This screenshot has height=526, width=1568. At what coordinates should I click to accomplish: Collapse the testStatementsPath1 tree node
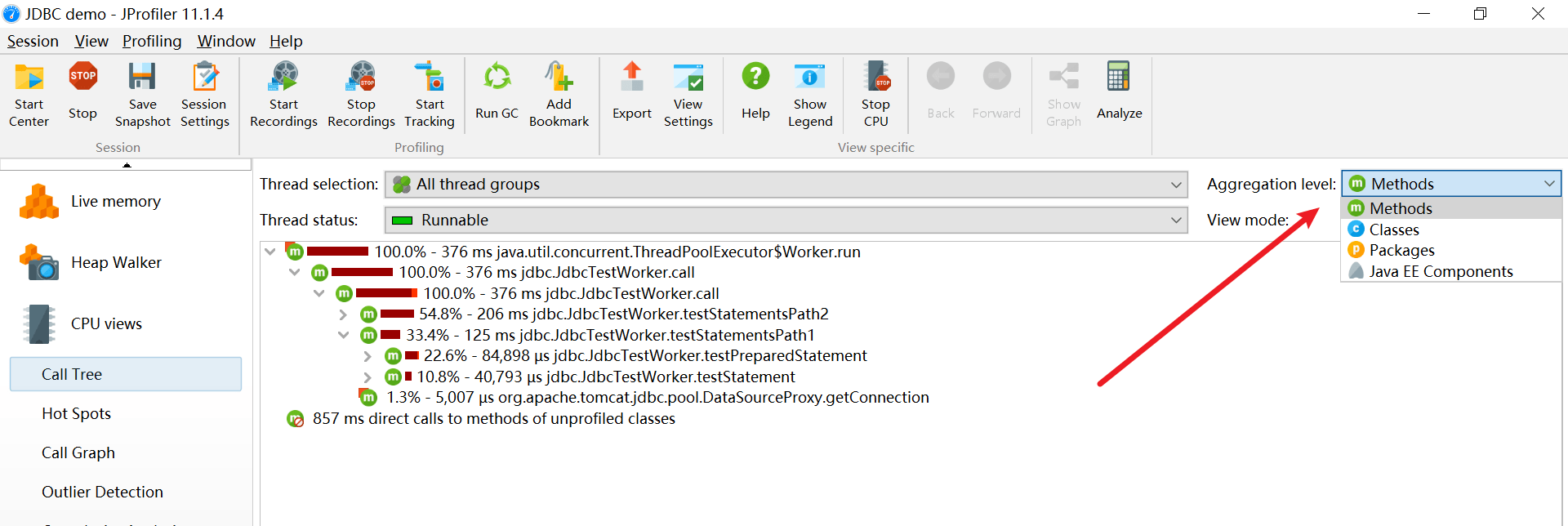pyautogui.click(x=343, y=336)
